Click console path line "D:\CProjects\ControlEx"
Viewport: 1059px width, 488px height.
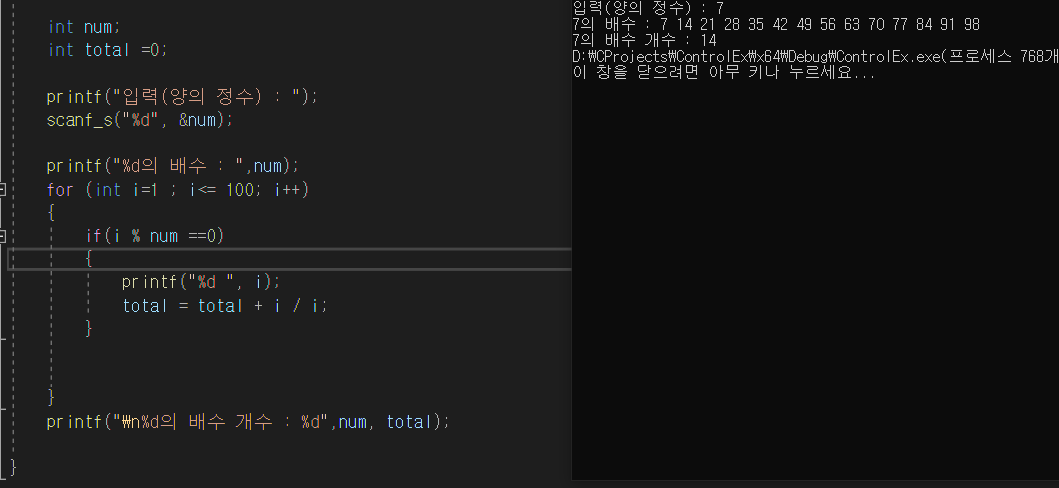[815, 57]
